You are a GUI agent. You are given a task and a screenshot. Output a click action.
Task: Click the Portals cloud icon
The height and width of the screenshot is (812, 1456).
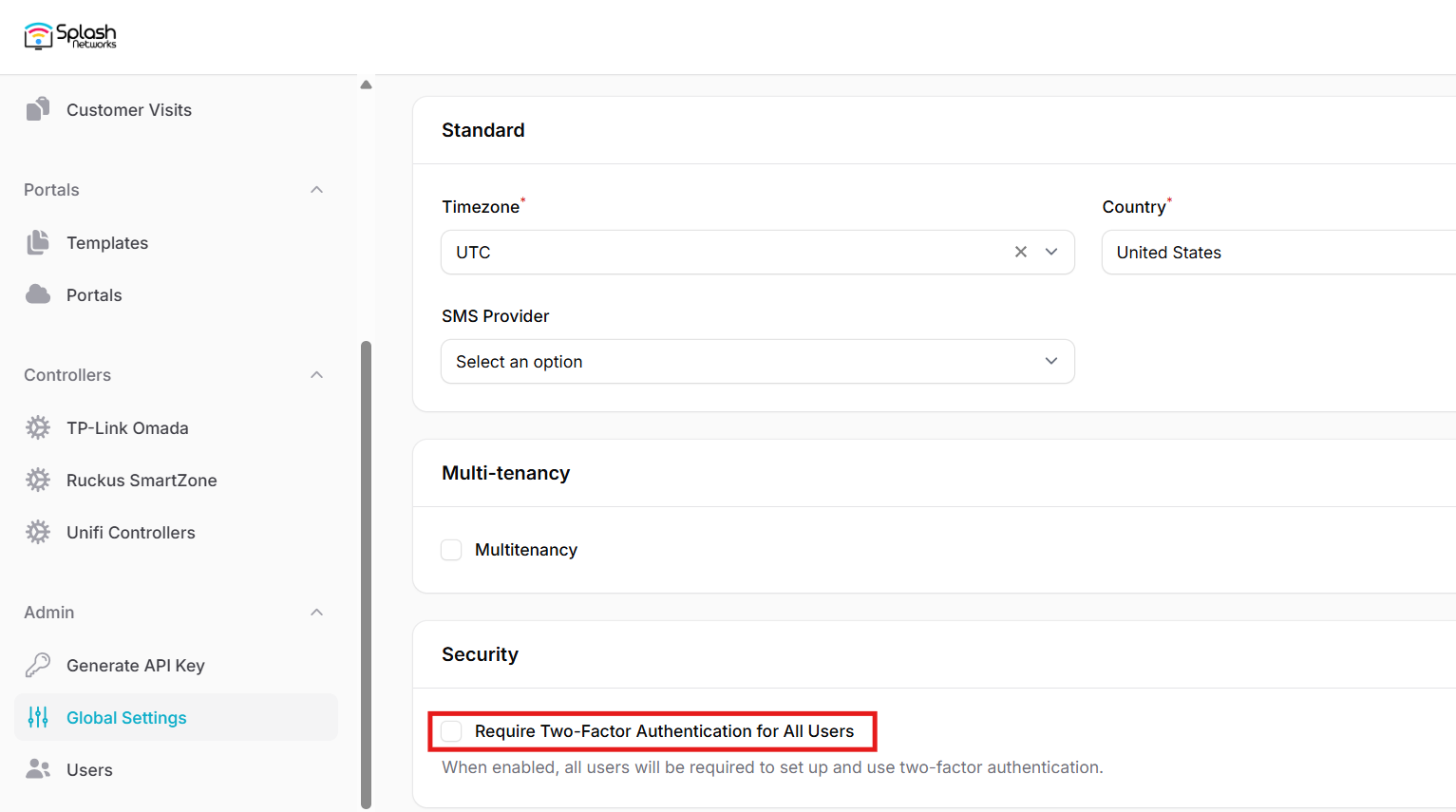pyautogui.click(x=38, y=294)
